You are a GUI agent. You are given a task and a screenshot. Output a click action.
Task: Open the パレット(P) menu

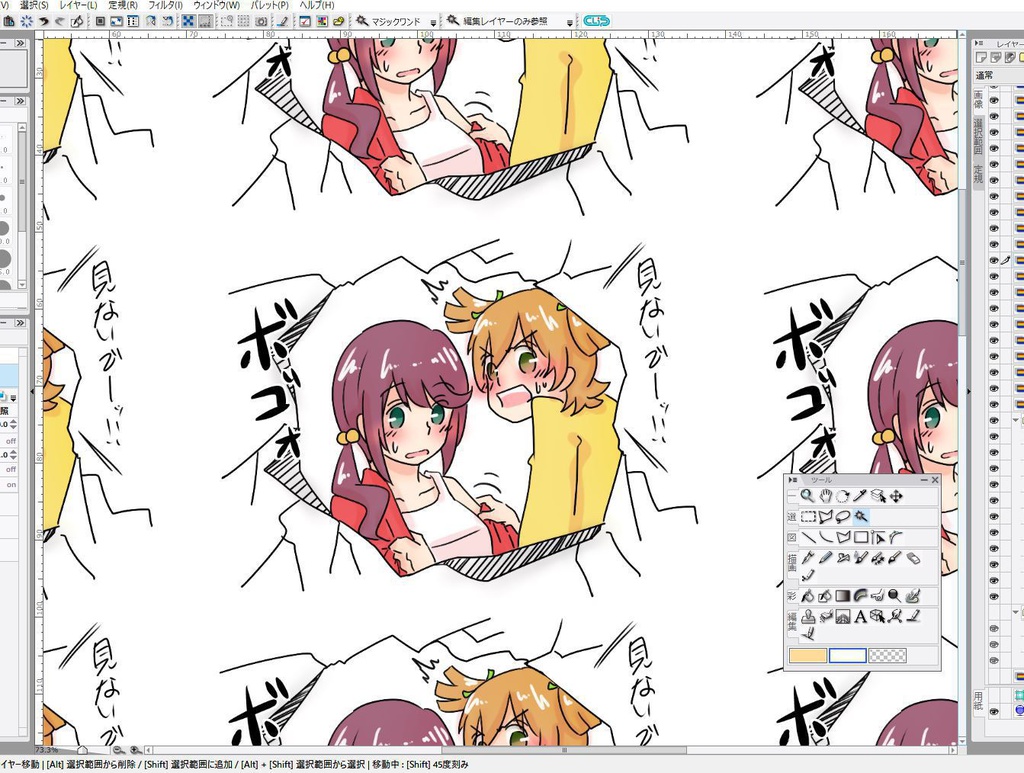pyautogui.click(x=270, y=5)
